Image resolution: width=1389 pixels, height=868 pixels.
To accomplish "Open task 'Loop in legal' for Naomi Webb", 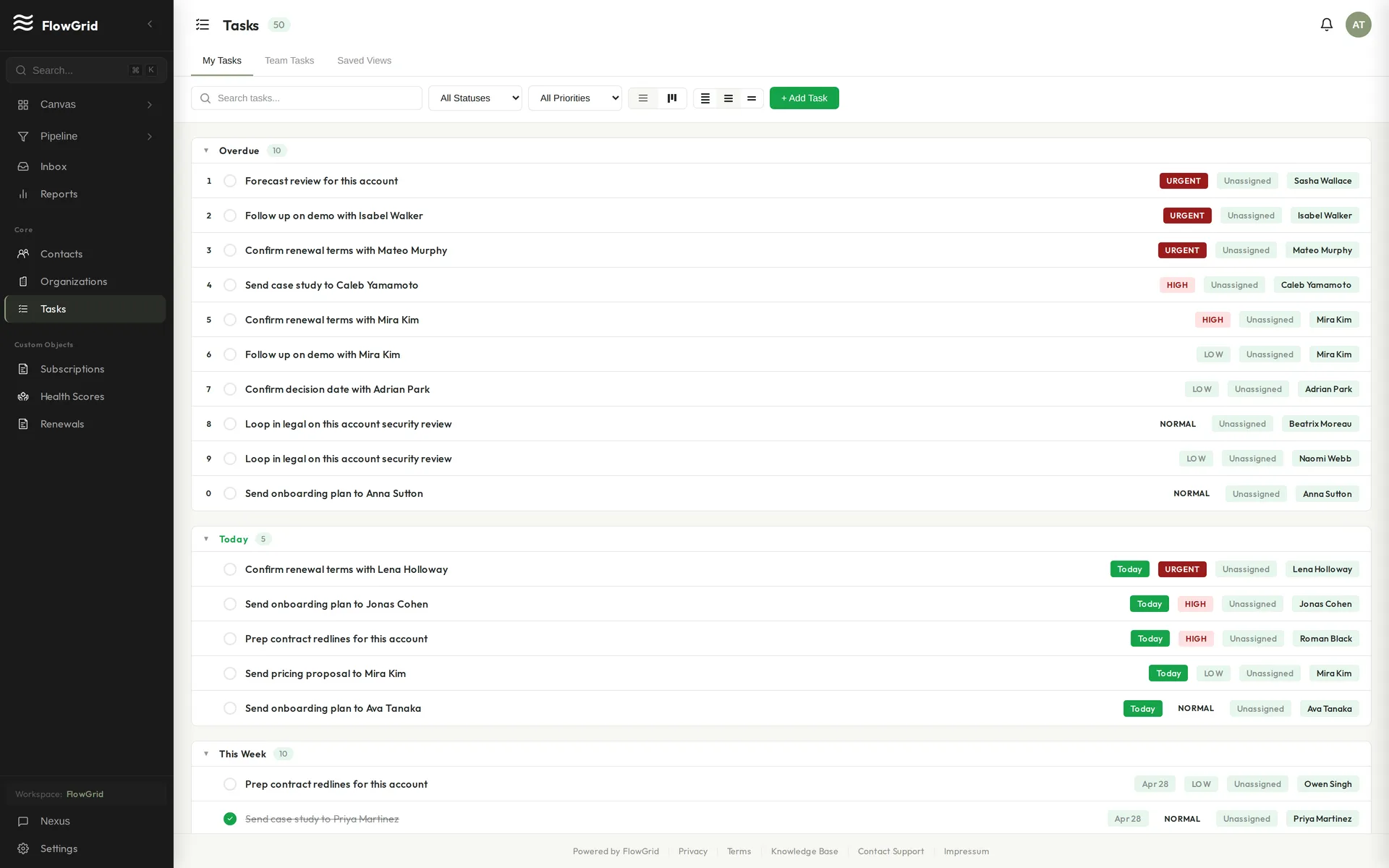I will pos(348,459).
